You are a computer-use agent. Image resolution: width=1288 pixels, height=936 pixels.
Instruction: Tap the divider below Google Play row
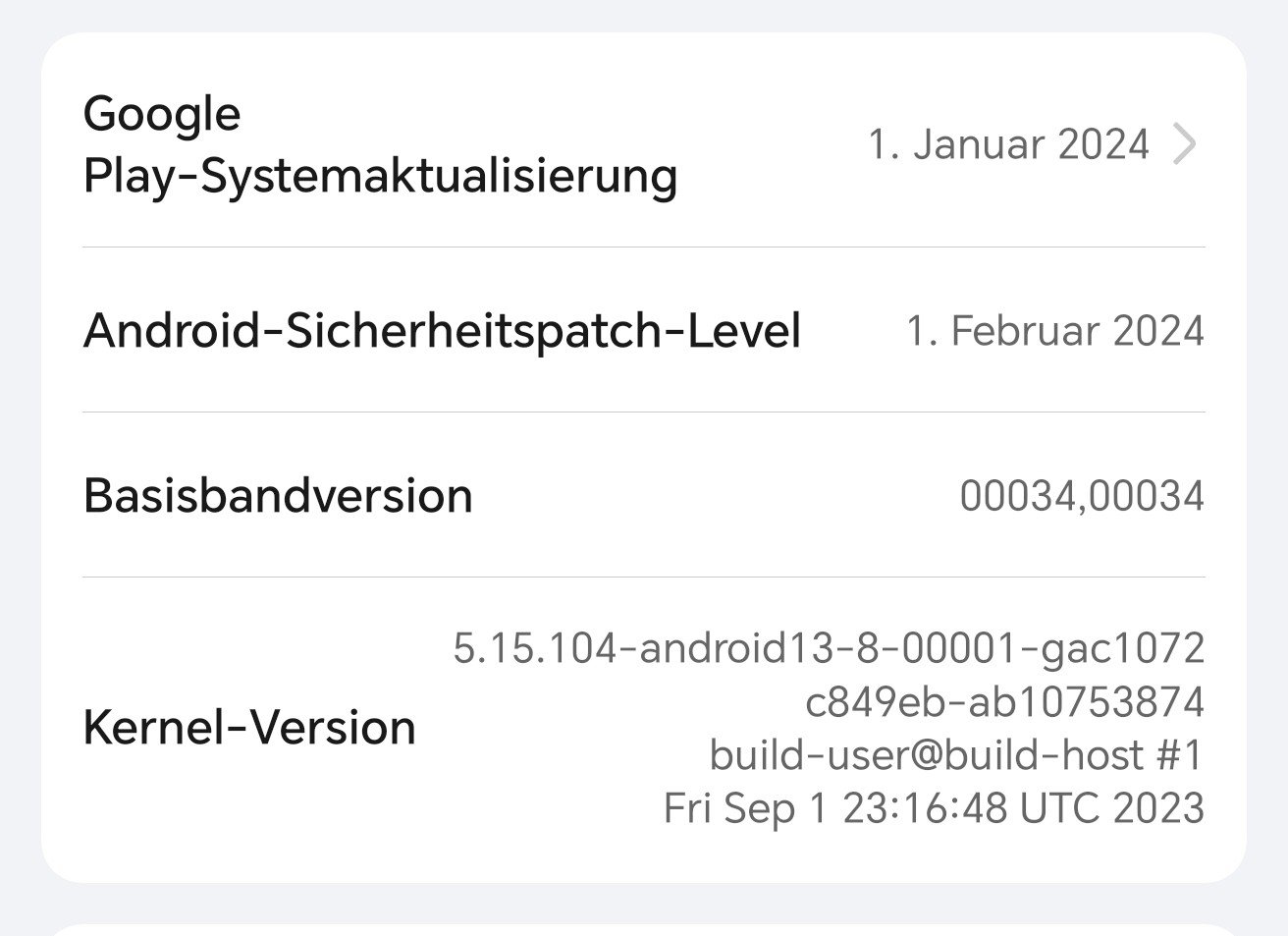[x=643, y=247]
